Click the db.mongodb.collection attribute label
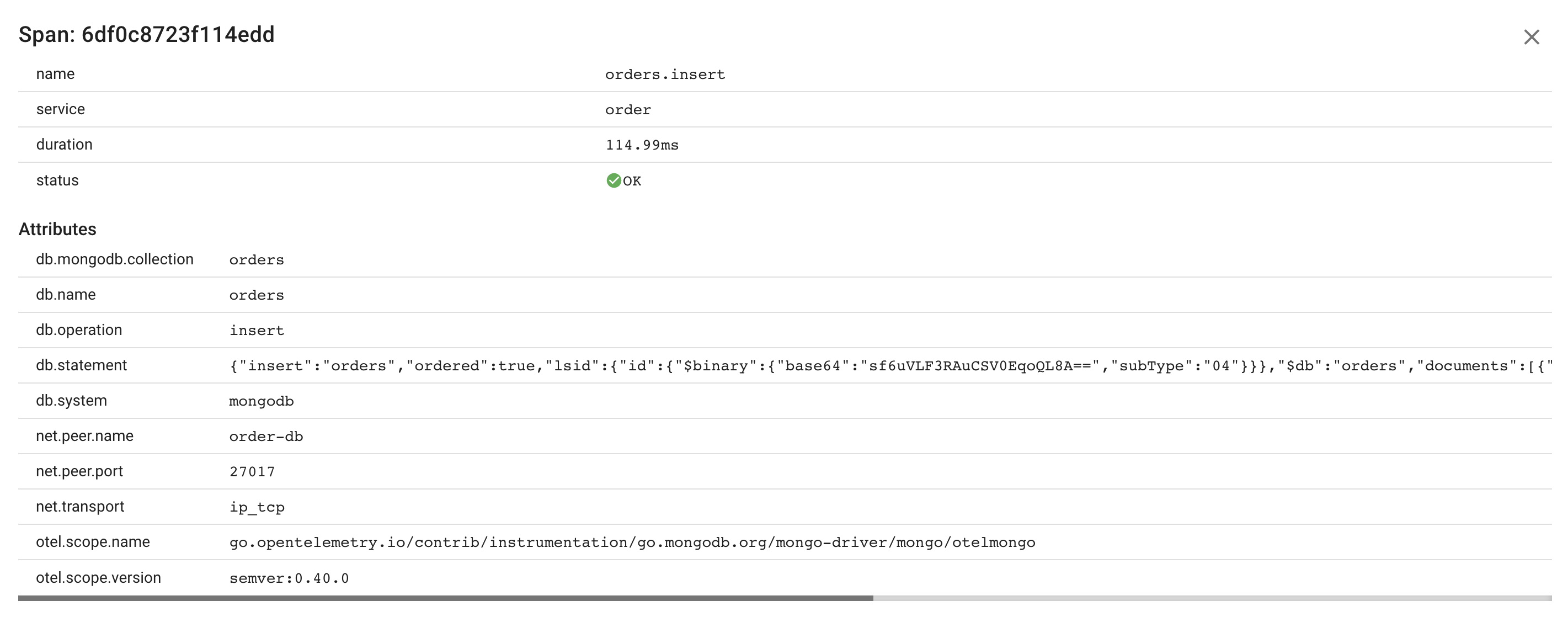The width and height of the screenshot is (1568, 617). click(114, 259)
